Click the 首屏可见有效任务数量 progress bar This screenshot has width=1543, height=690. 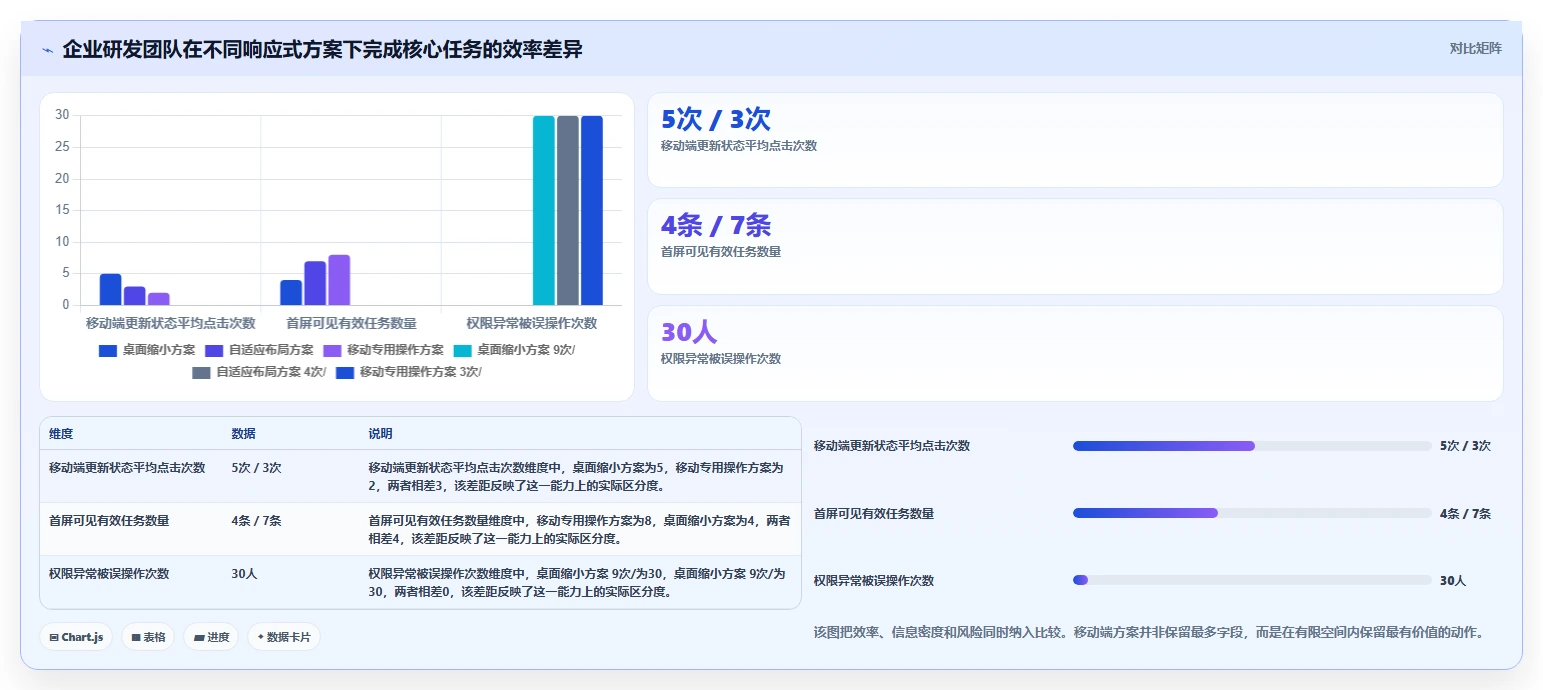(1252, 513)
